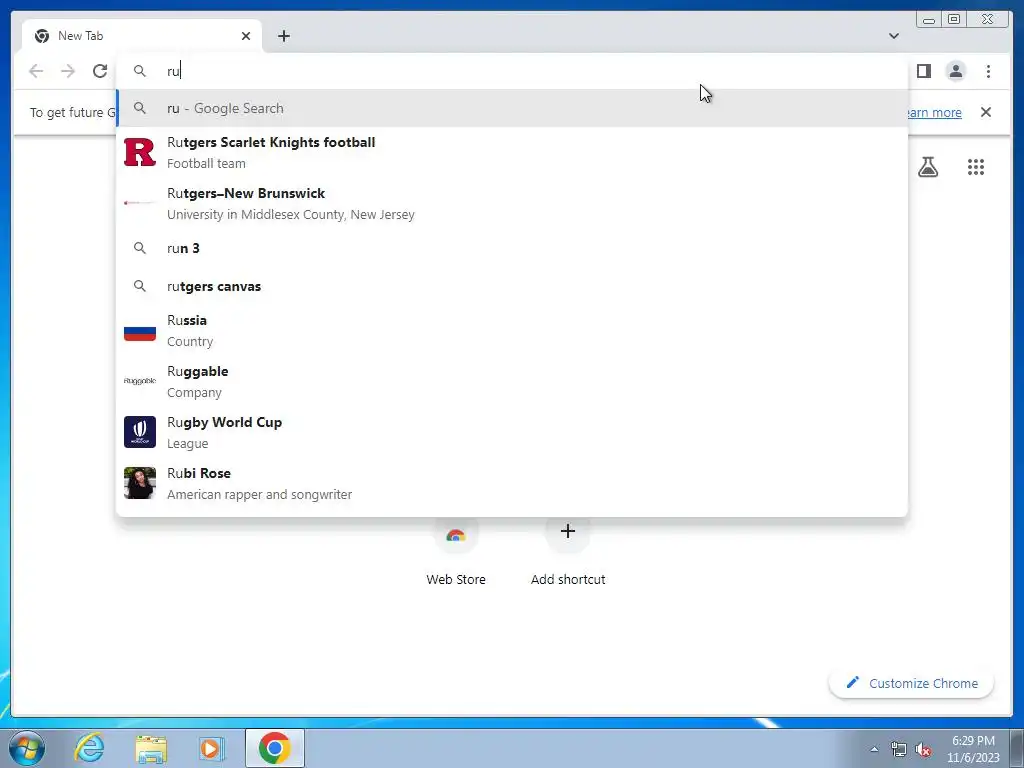Viewport: 1024px width, 768px height.
Task: Open Chrome three-dot menu
Action: point(988,71)
